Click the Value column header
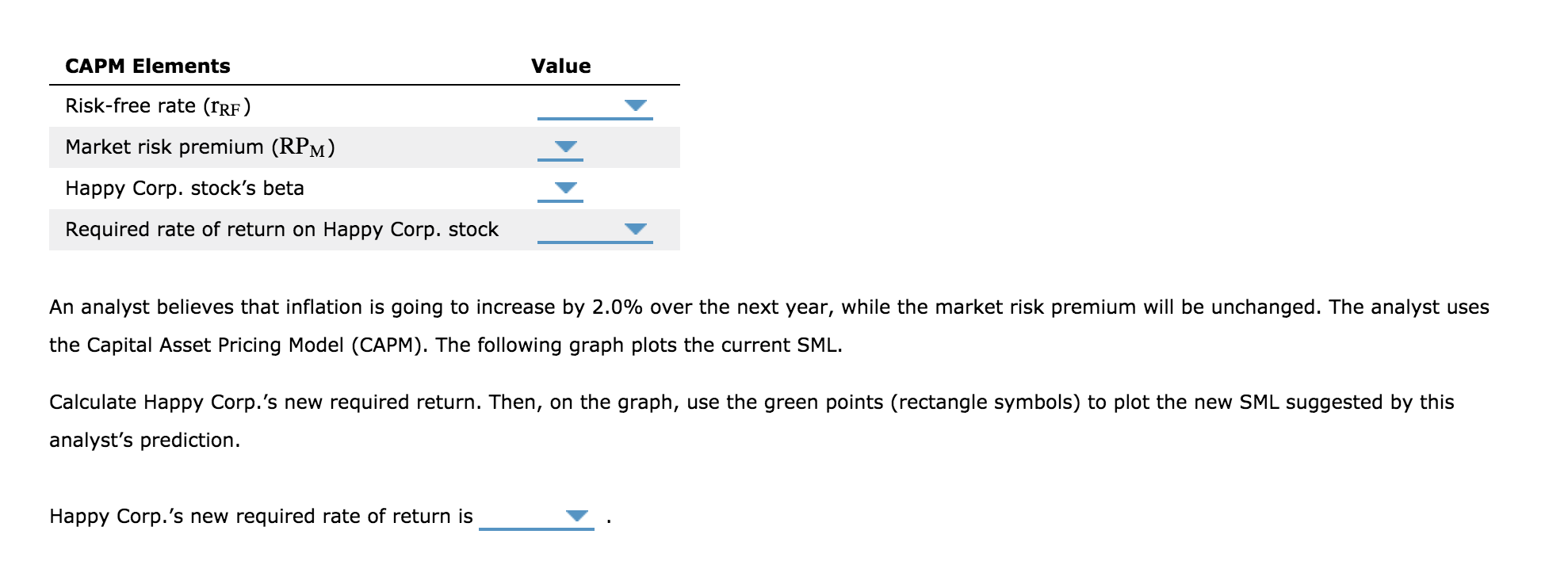1568x561 pixels. tap(560, 66)
